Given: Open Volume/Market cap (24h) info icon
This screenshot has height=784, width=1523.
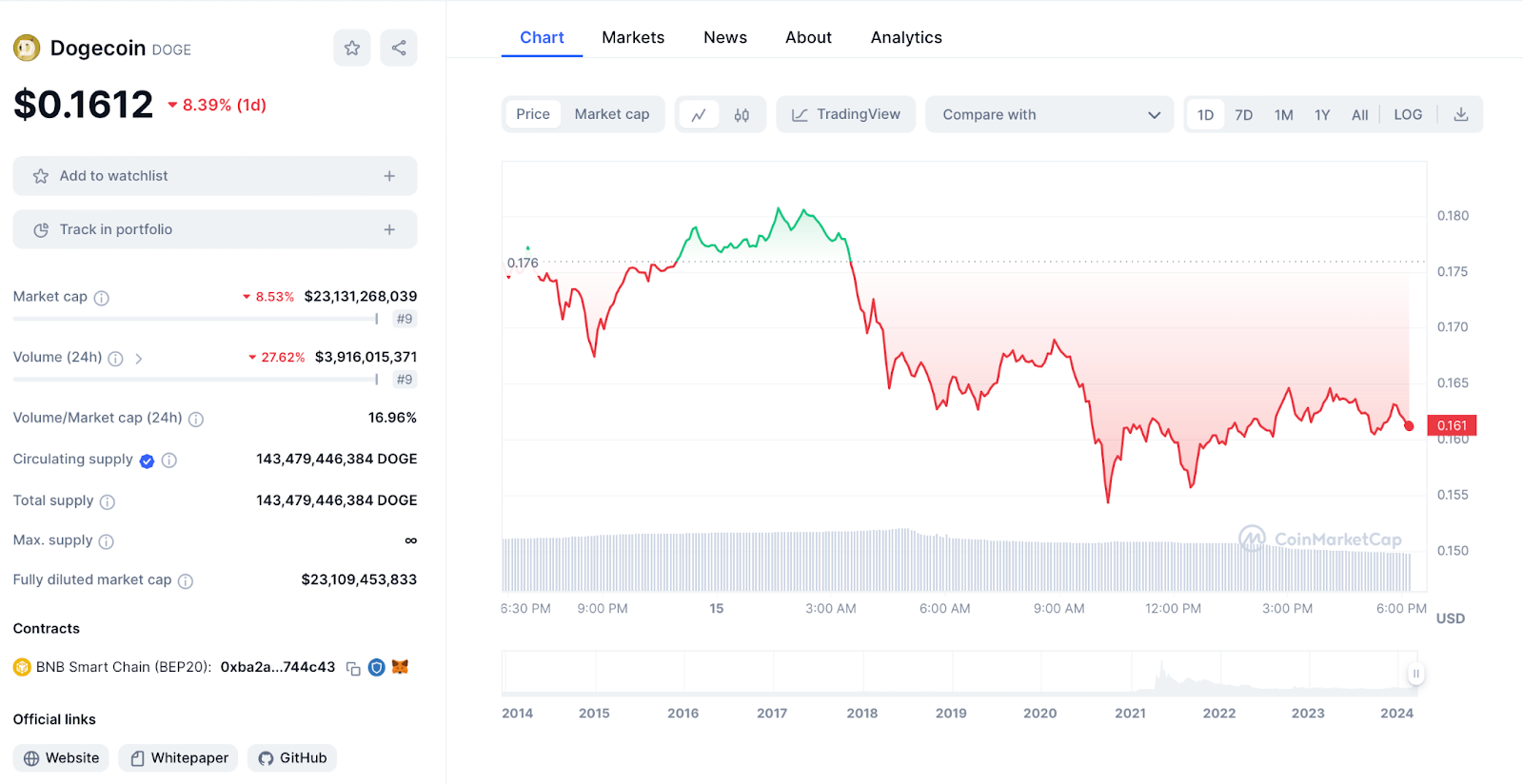Looking at the screenshot, I should (196, 419).
